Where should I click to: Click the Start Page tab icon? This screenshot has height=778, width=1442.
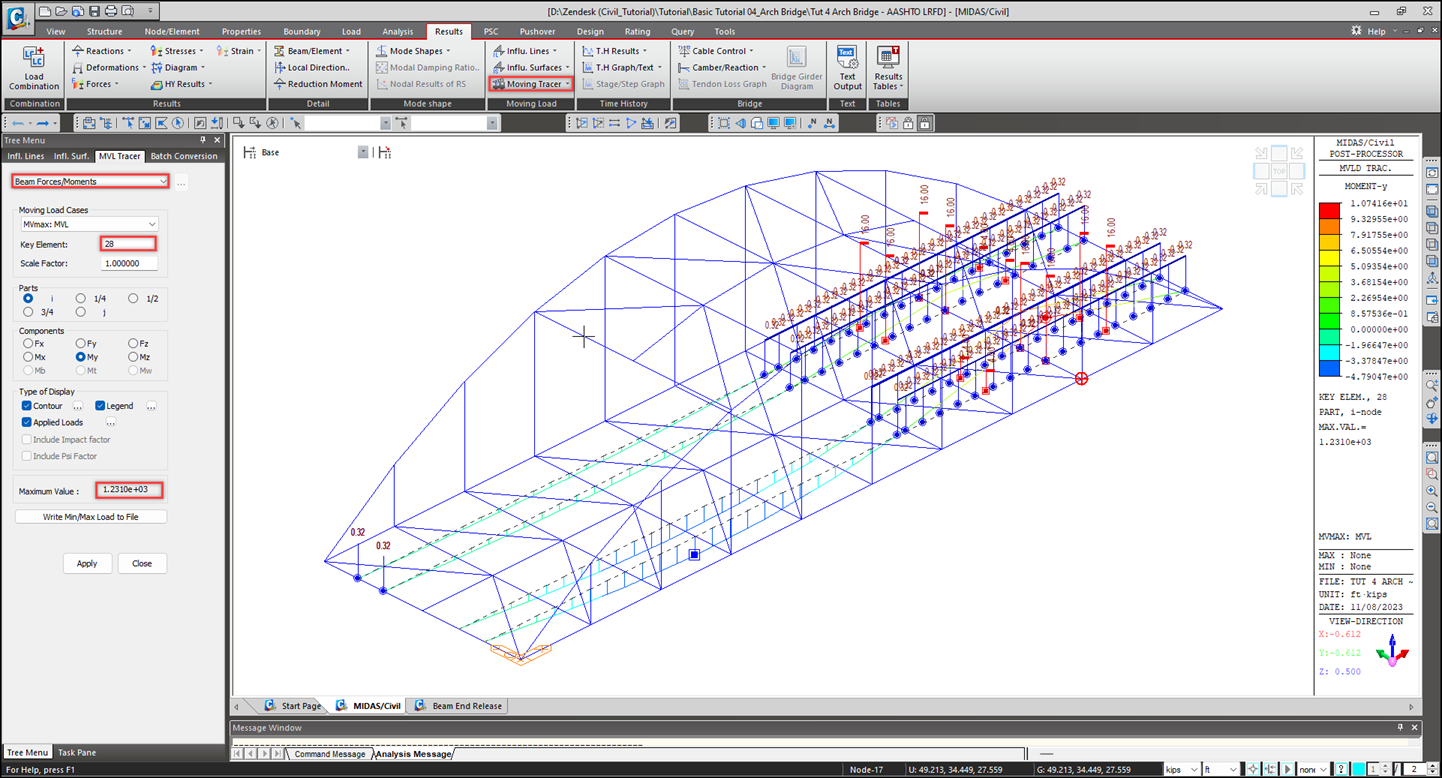tap(270, 706)
